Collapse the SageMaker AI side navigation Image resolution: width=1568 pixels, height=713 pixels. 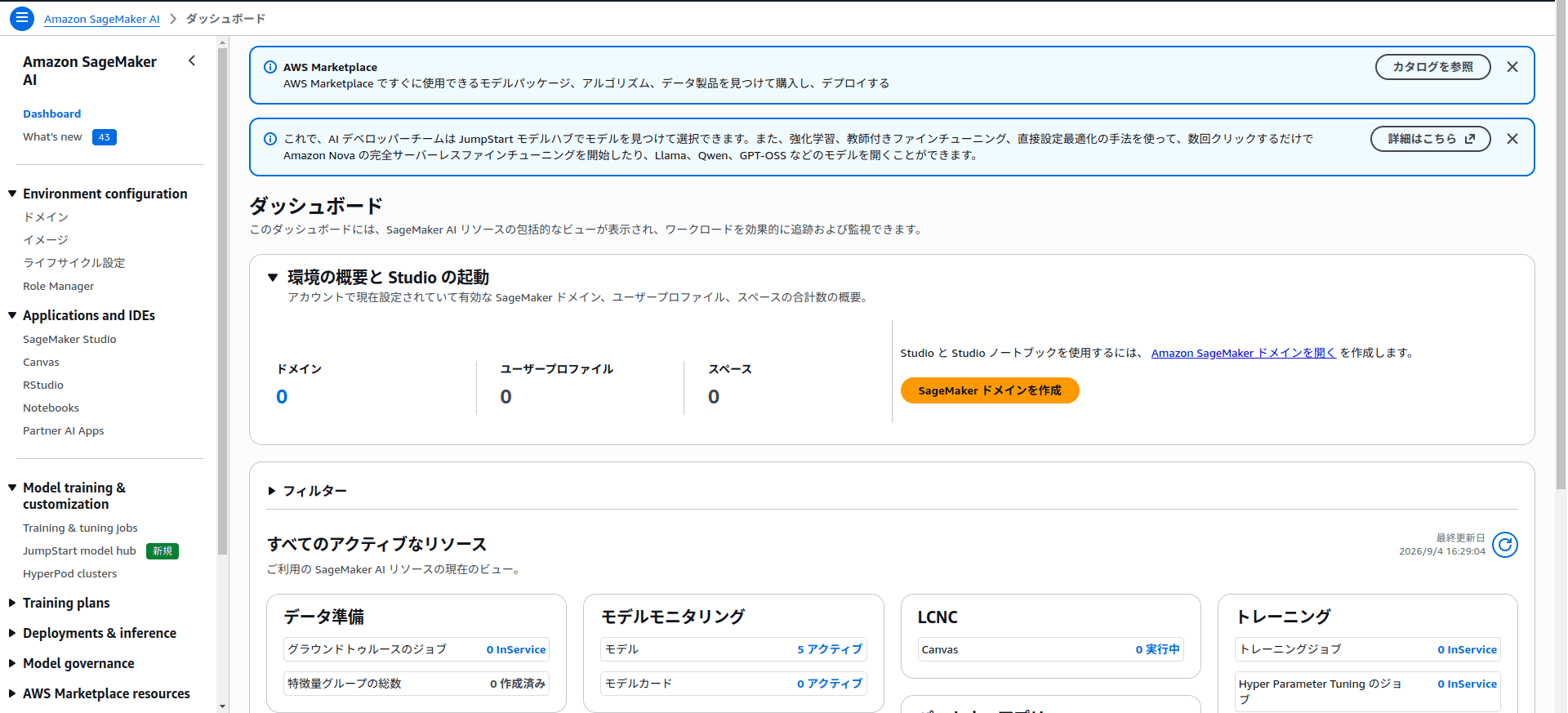coord(192,60)
